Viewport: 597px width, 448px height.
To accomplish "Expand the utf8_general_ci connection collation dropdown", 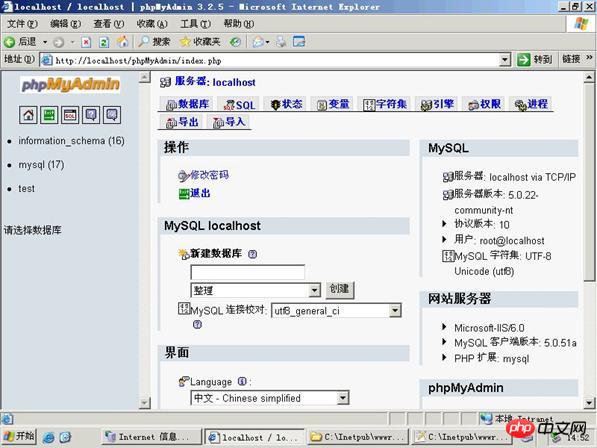I will (395, 311).
